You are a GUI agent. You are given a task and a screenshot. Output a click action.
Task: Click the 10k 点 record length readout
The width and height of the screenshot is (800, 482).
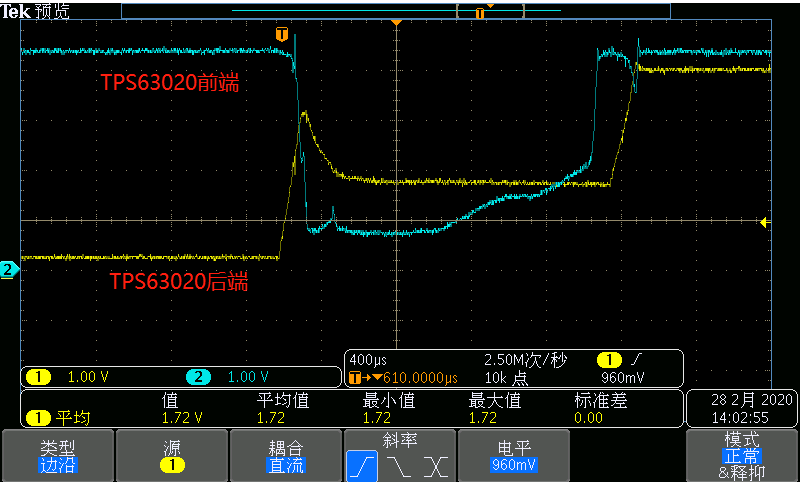[x=506, y=378]
